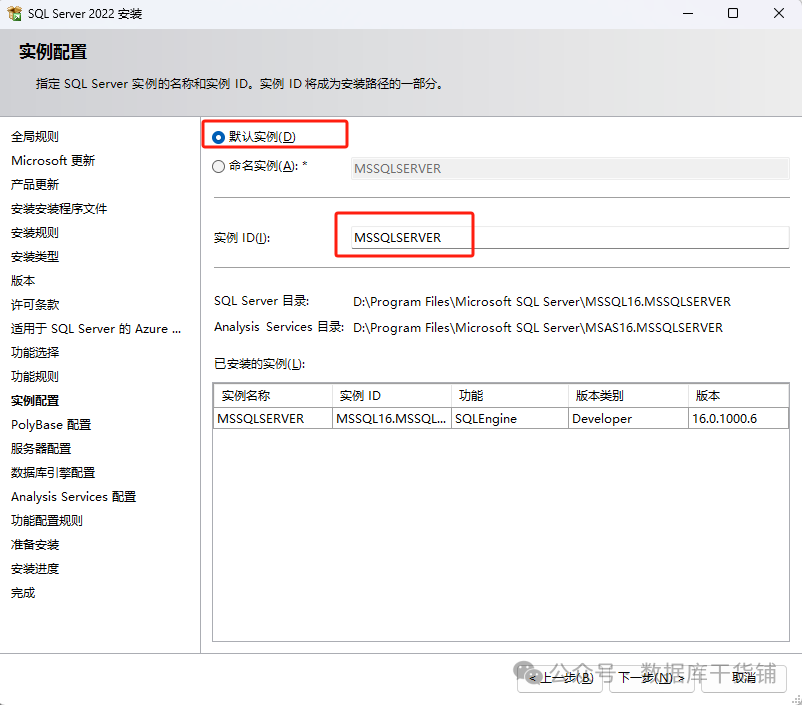The width and height of the screenshot is (802, 705).
Task: Click the 适用于 SQL Server 的 Azure step
Action: click(96, 328)
